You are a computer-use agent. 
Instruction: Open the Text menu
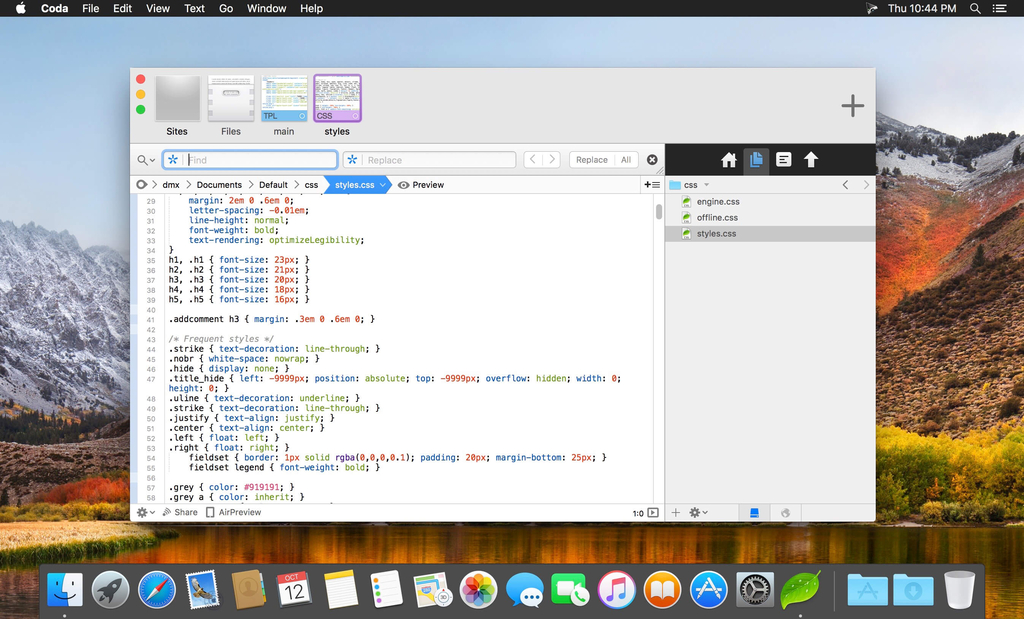click(x=194, y=8)
